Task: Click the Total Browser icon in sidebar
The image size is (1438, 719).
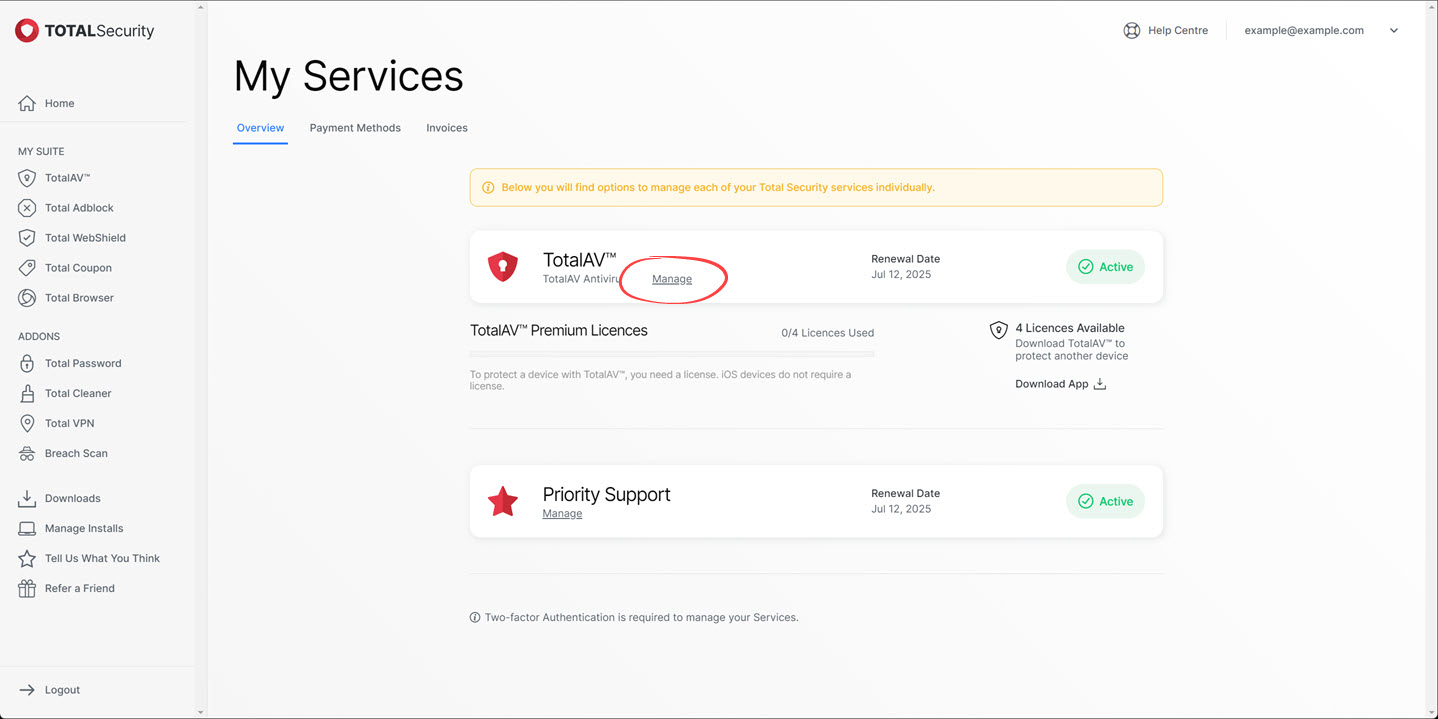Action: tap(27, 298)
